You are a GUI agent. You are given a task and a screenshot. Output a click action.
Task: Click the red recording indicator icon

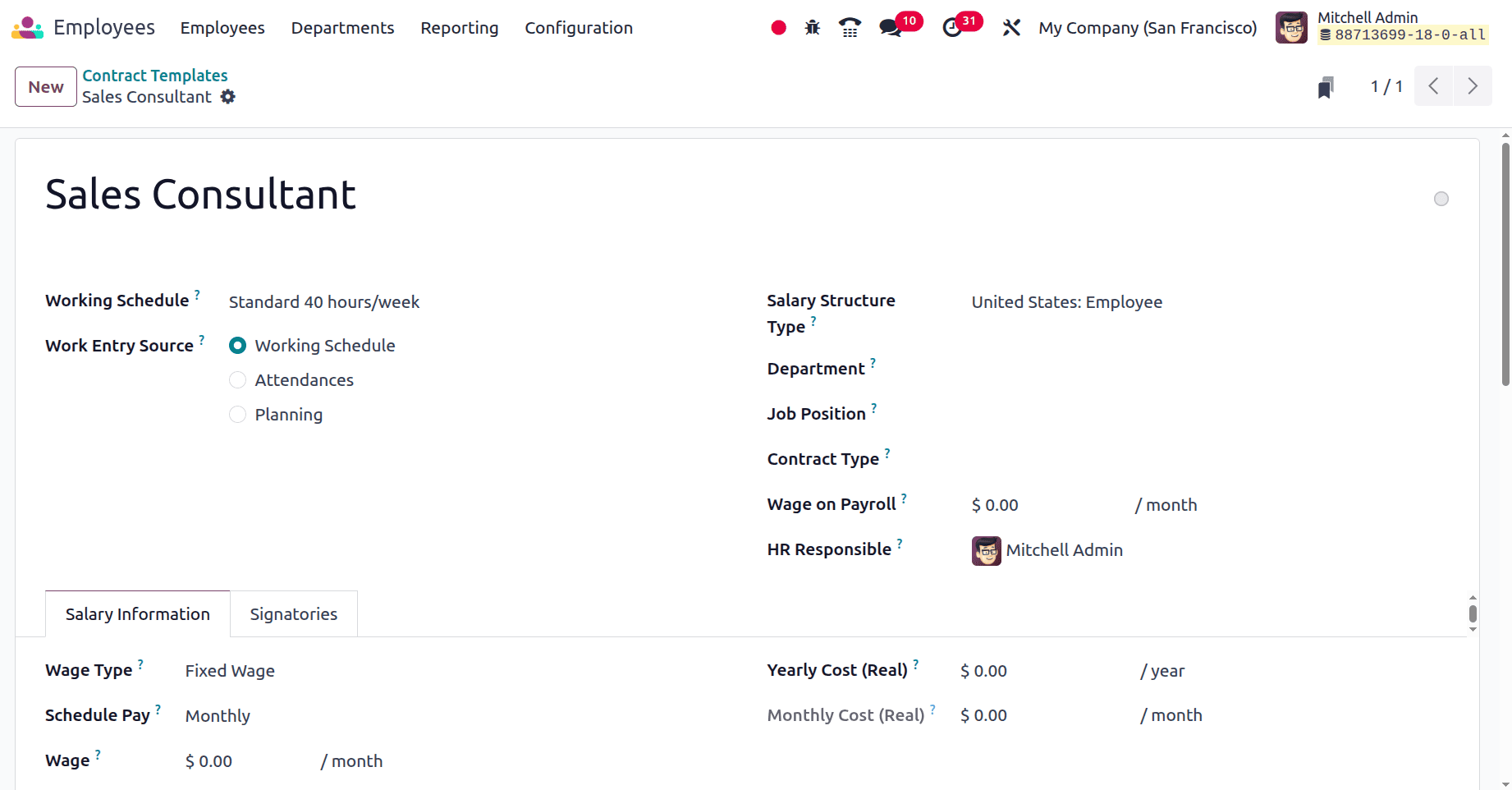pyautogui.click(x=779, y=28)
